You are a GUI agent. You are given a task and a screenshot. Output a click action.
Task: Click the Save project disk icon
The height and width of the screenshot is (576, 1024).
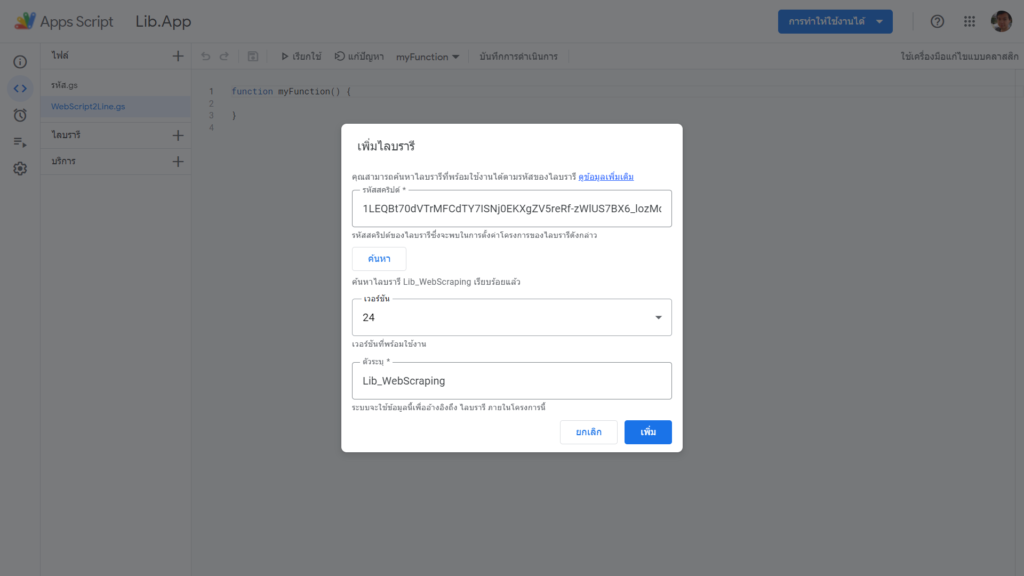(x=253, y=57)
